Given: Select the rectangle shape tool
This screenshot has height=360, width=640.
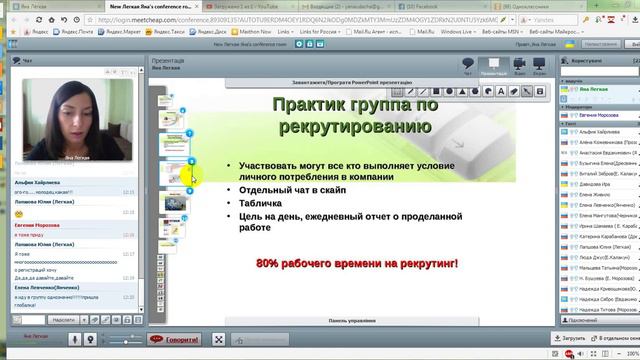Looking at the screenshot, I should coord(436,92).
